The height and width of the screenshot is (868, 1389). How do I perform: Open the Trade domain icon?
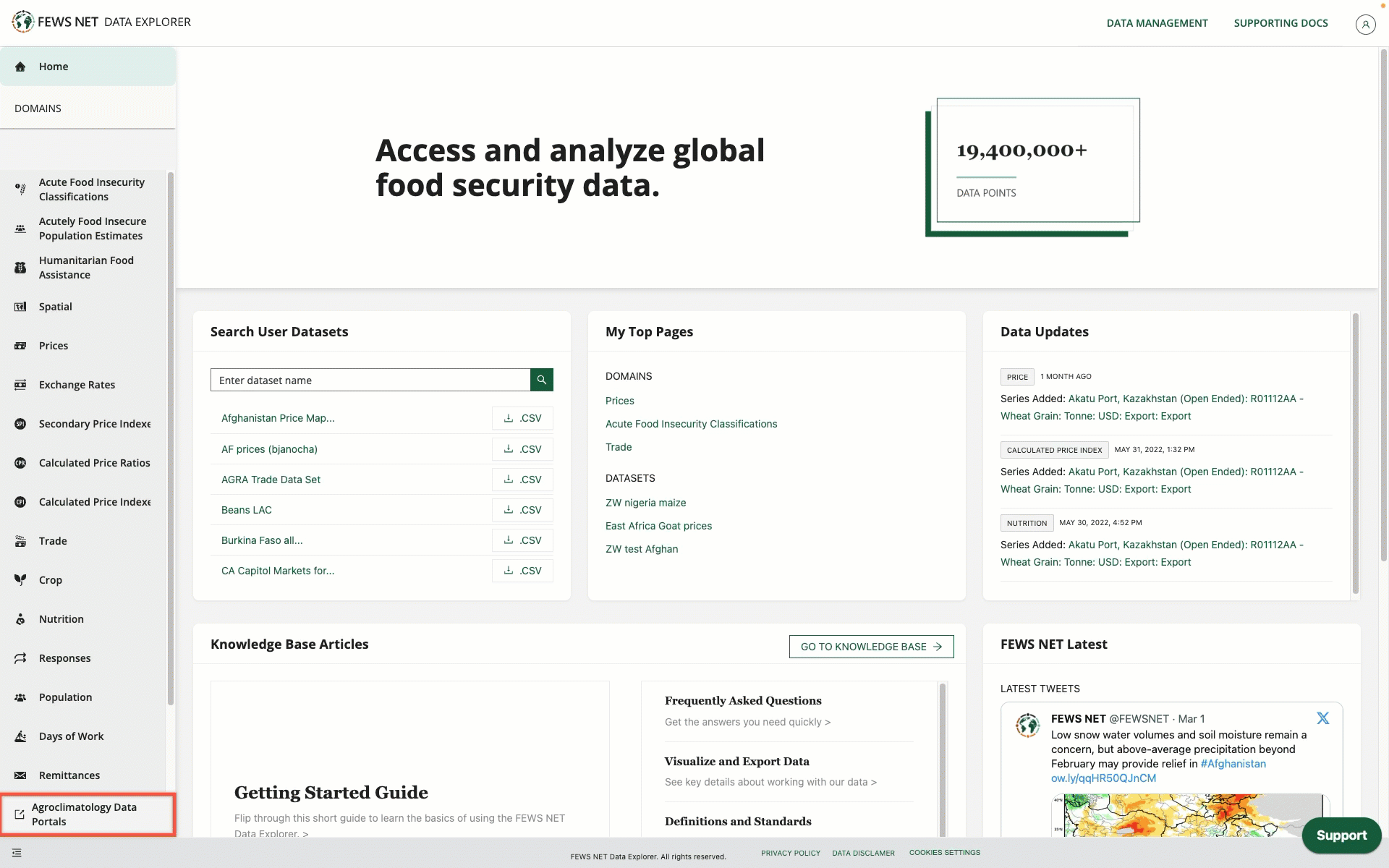pyautogui.click(x=20, y=540)
